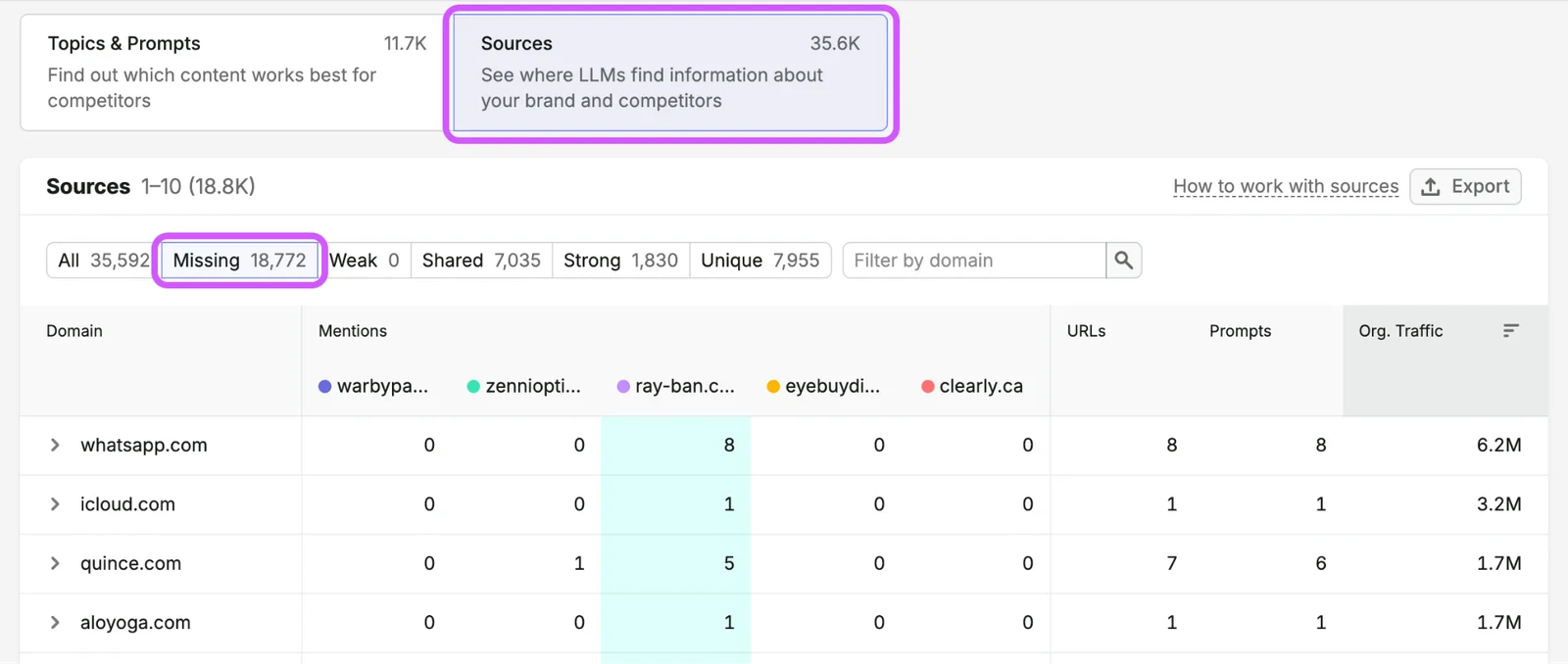Click the URLs column header
This screenshot has width=1568, height=664.
[1086, 331]
